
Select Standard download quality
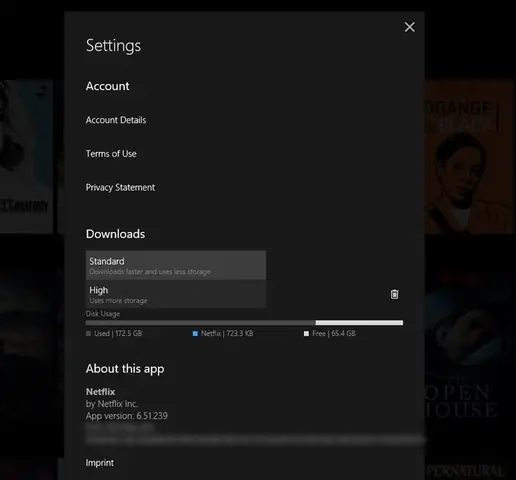click(176, 265)
